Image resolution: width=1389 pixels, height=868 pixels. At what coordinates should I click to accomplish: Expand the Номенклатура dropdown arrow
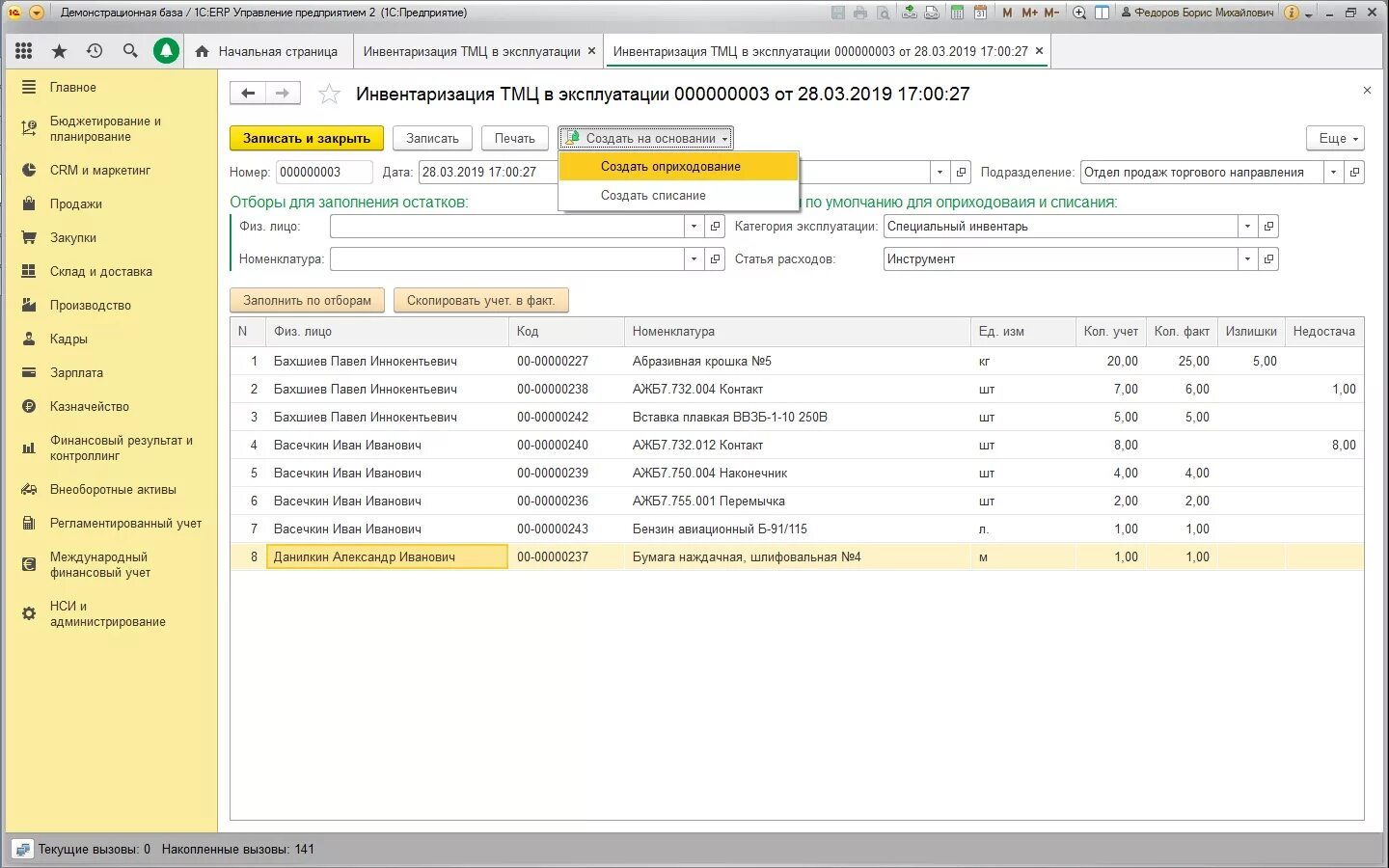pos(694,258)
